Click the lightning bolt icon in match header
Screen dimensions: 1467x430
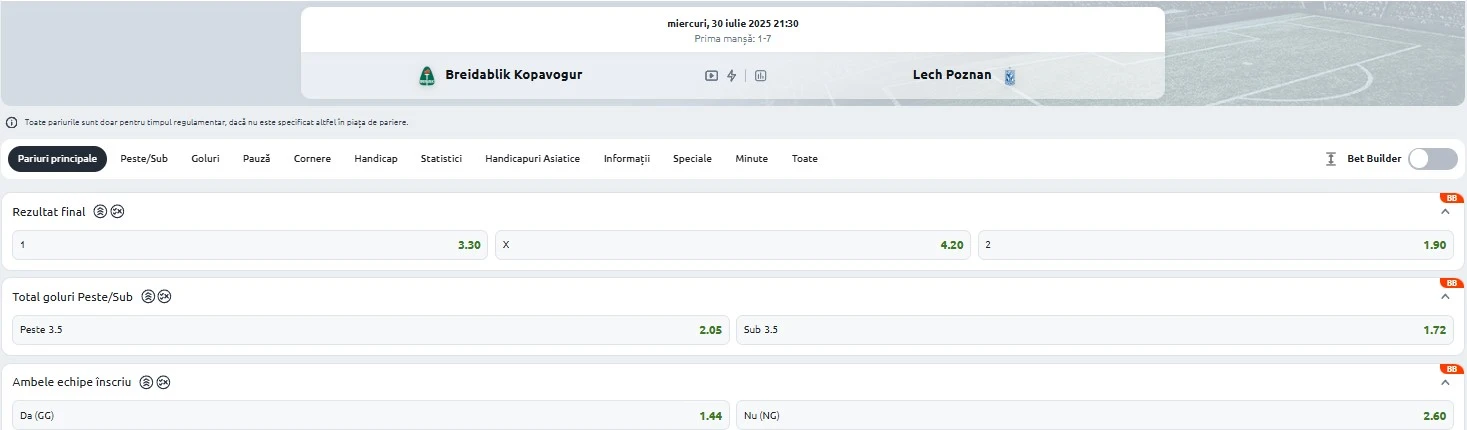click(x=731, y=75)
